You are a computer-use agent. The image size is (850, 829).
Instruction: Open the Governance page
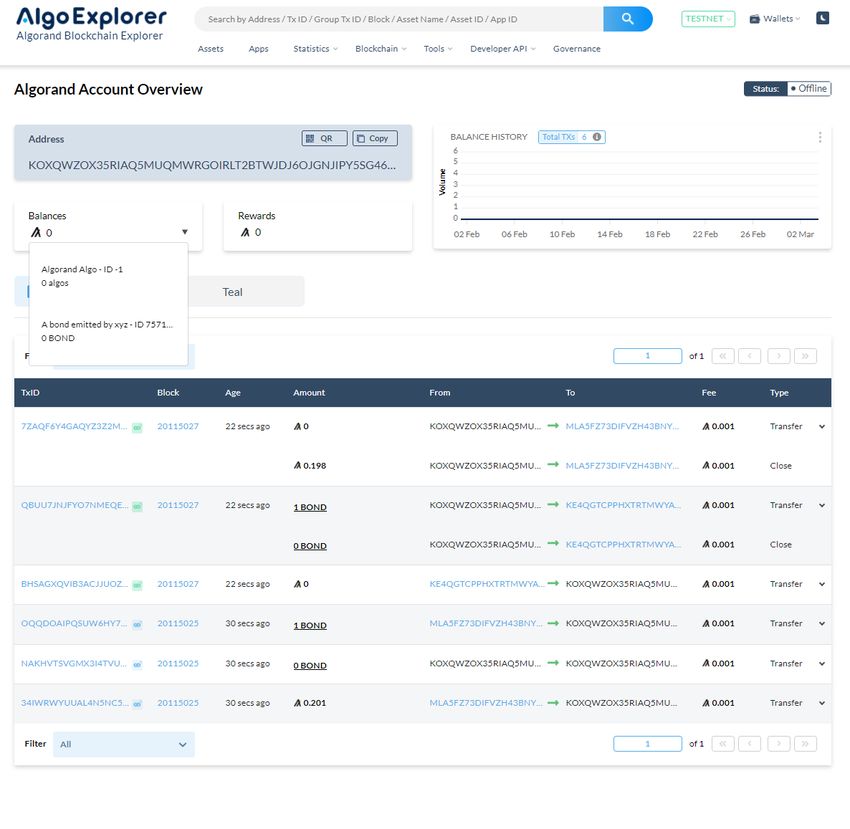(x=576, y=49)
